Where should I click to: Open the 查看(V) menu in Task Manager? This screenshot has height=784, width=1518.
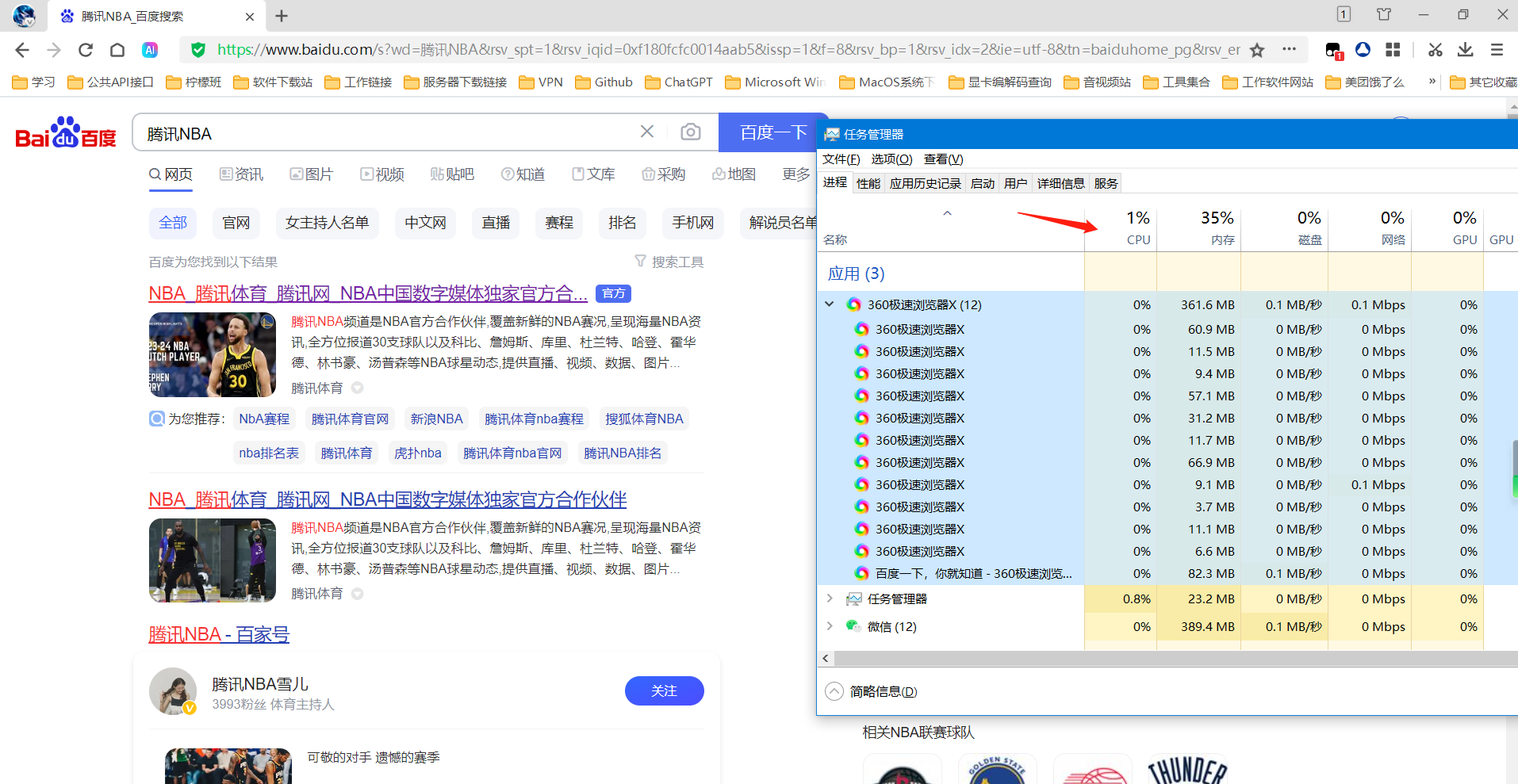click(944, 159)
